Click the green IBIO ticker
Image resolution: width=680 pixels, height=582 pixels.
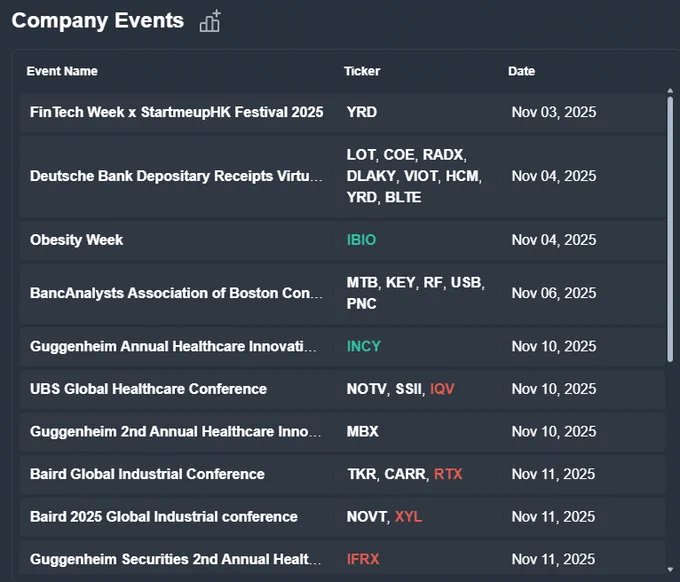pos(361,240)
